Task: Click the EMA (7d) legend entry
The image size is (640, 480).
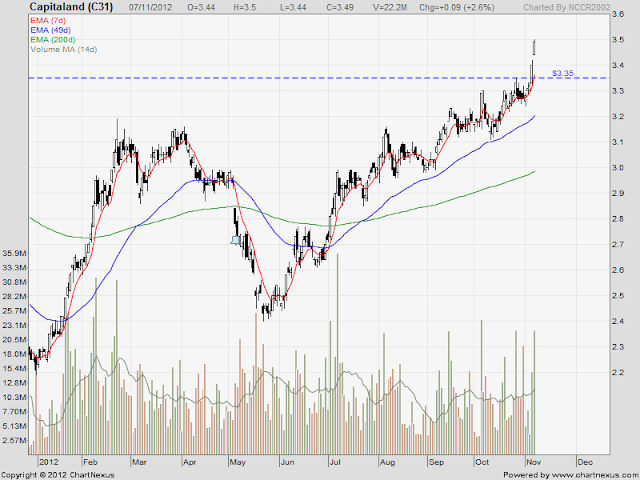Action: click(x=48, y=20)
